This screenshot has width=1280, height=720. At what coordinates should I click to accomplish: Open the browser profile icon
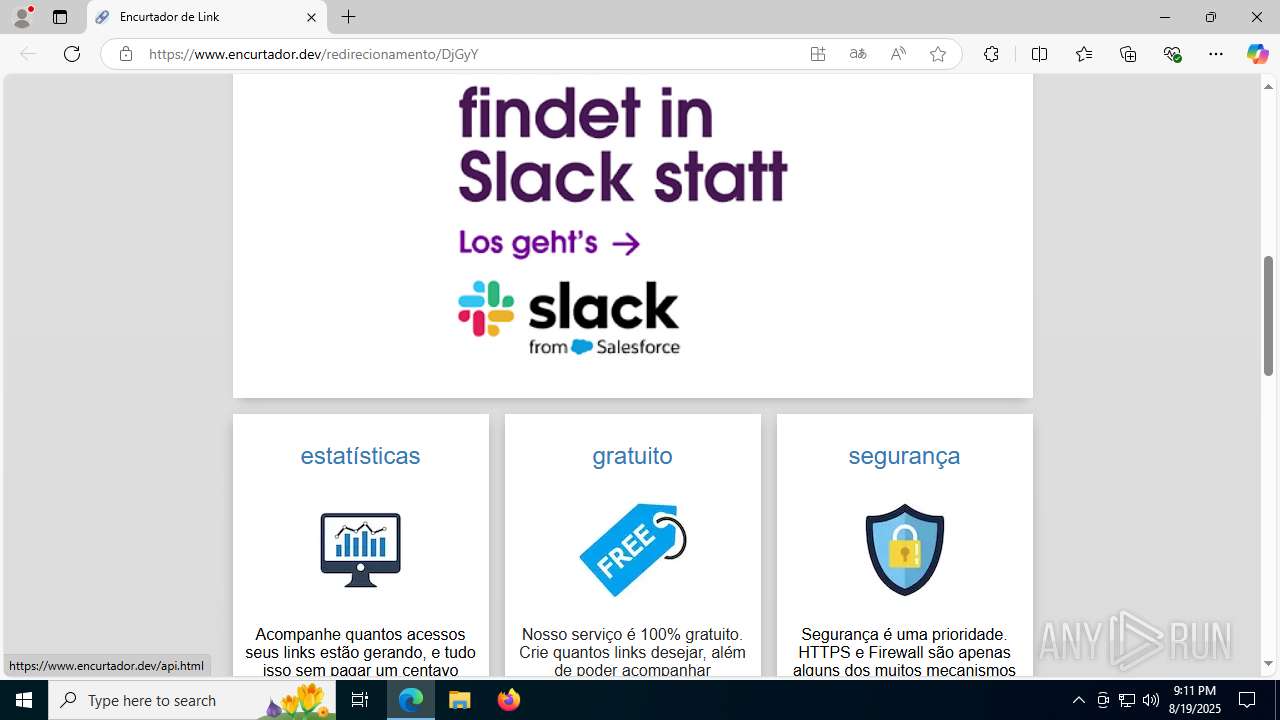click(x=22, y=17)
